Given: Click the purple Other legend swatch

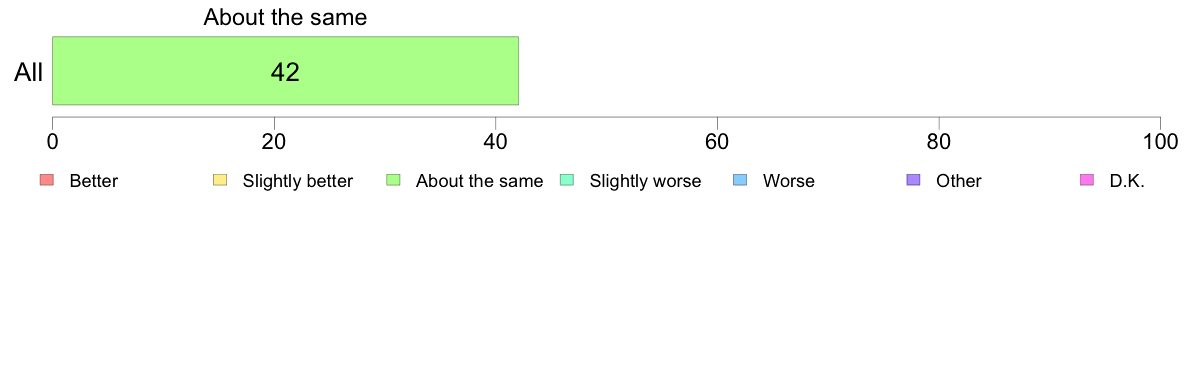Looking at the screenshot, I should pos(913,180).
